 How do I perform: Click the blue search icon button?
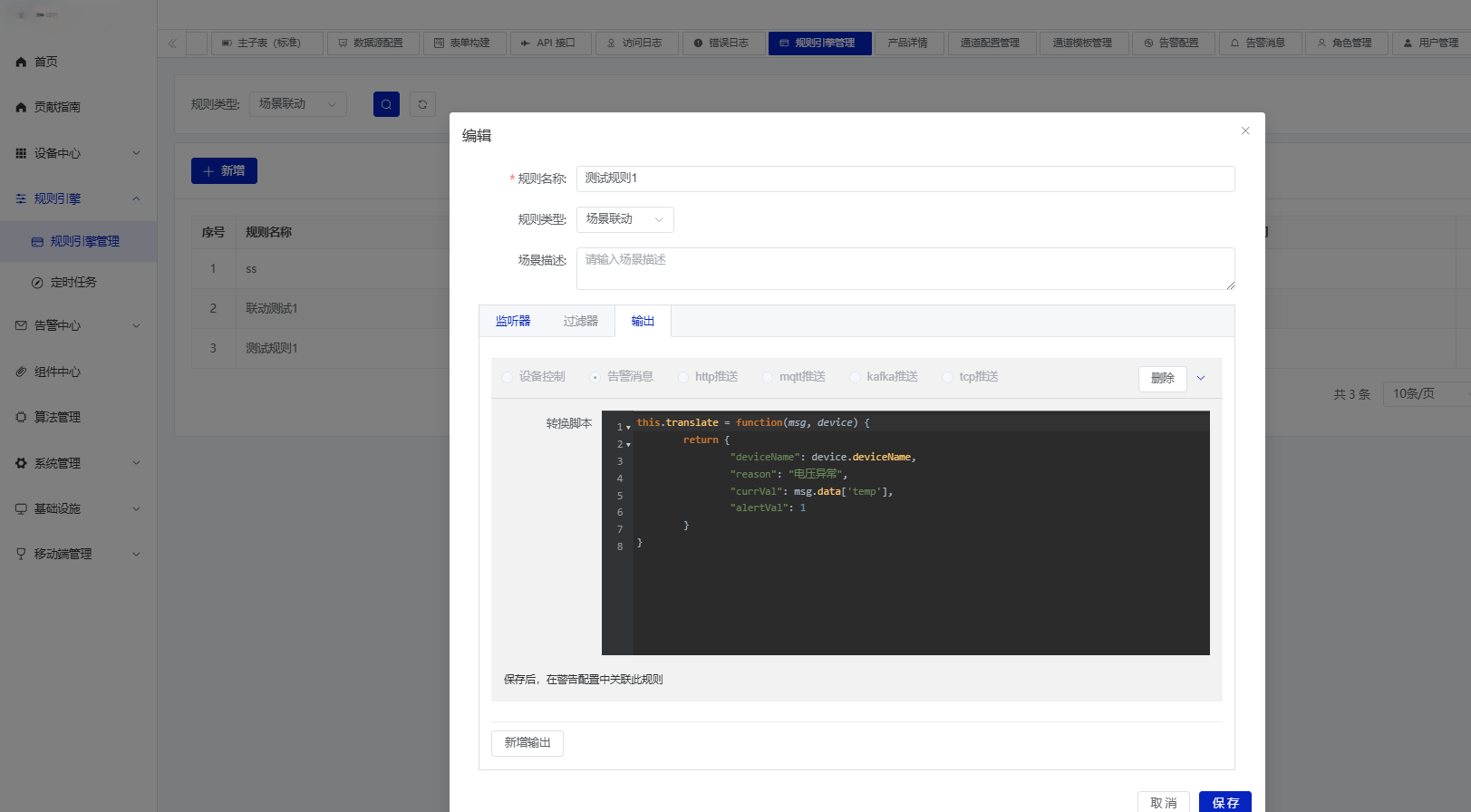point(386,104)
